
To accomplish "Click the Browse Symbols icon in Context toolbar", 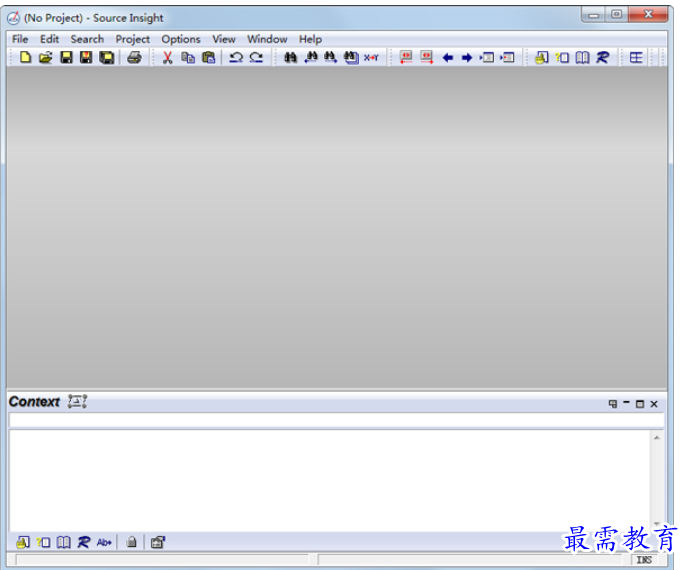I will pos(43,542).
